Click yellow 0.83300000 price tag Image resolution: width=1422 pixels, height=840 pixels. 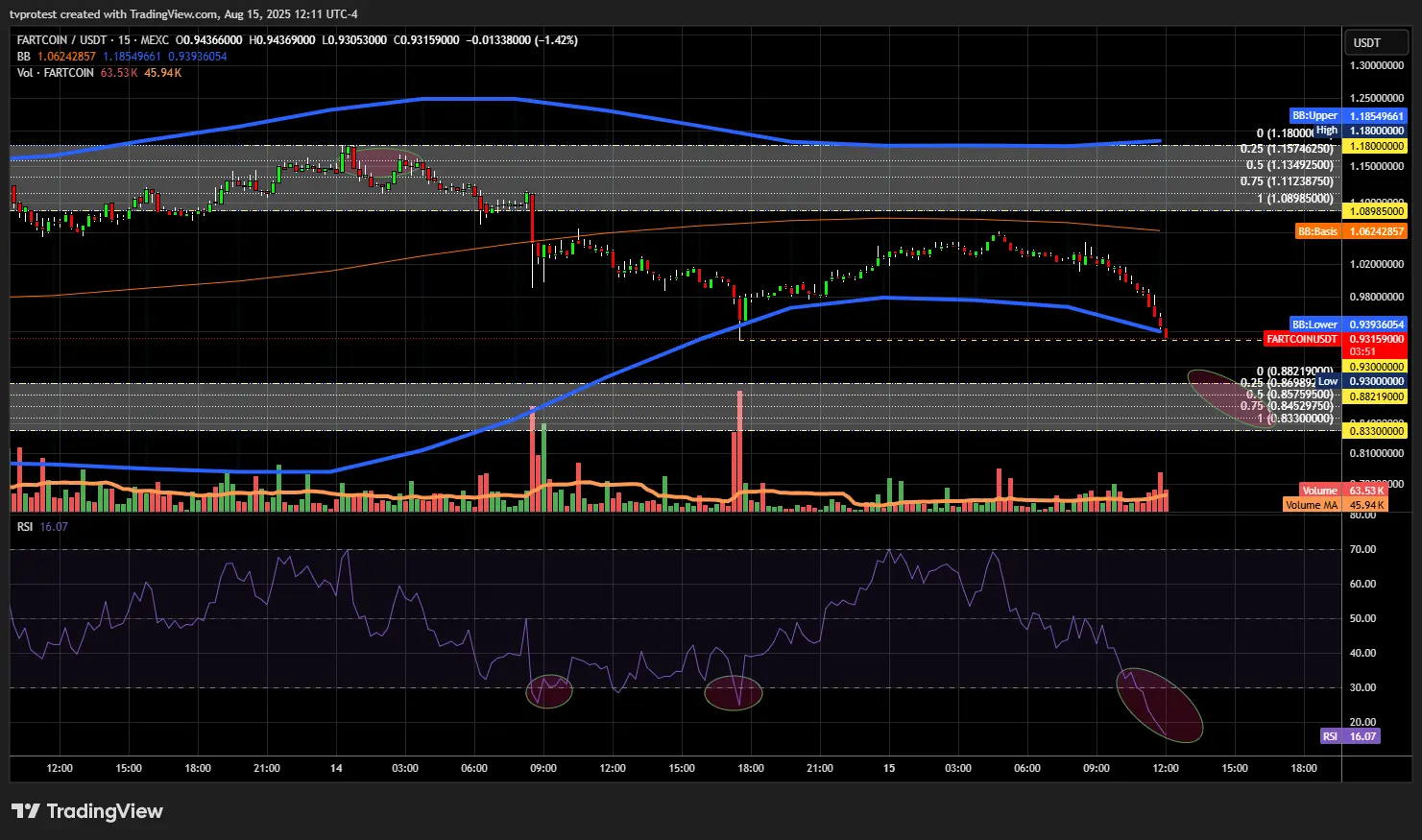click(1376, 431)
